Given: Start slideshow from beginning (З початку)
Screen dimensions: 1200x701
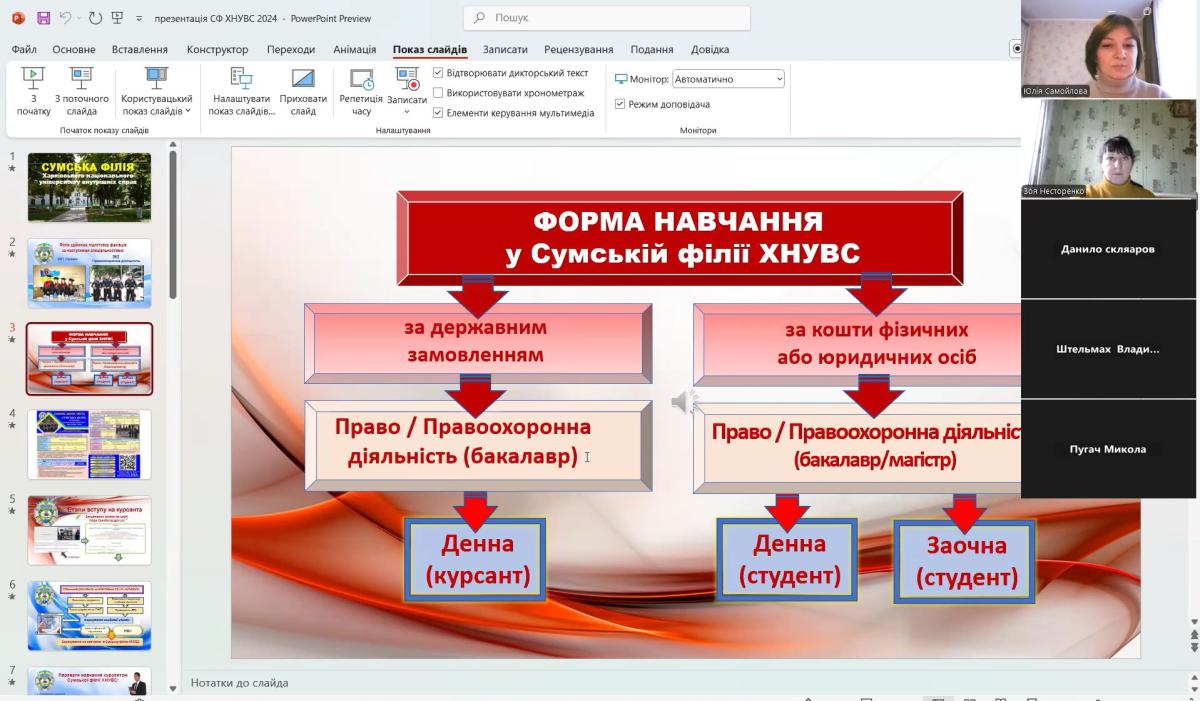Looking at the screenshot, I should click(33, 91).
